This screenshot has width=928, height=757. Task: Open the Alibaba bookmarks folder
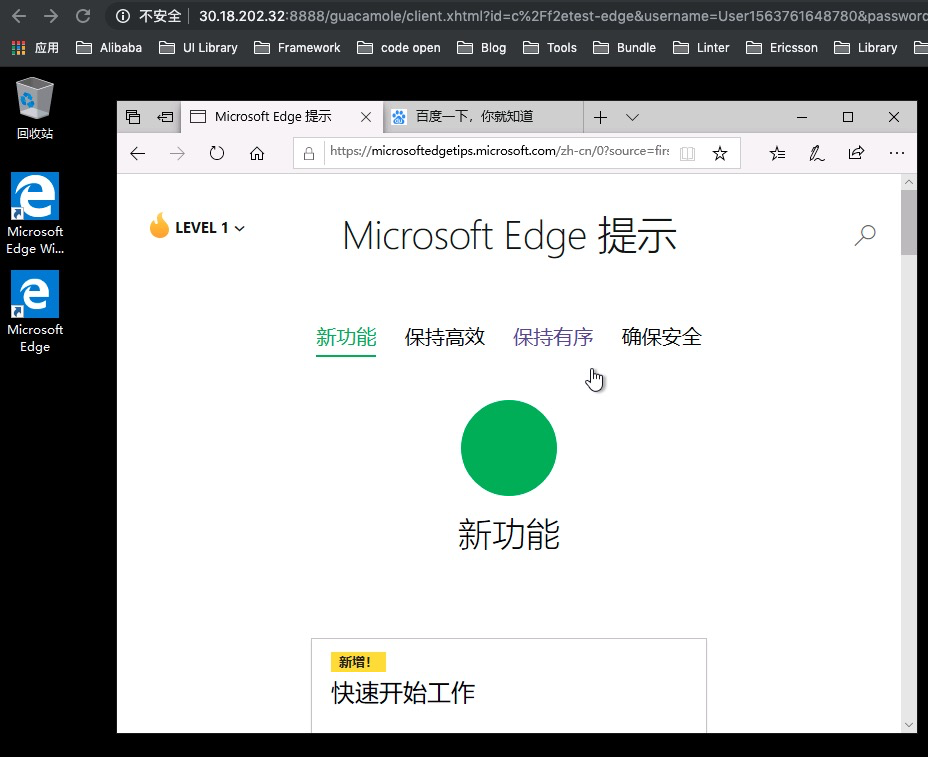109,48
